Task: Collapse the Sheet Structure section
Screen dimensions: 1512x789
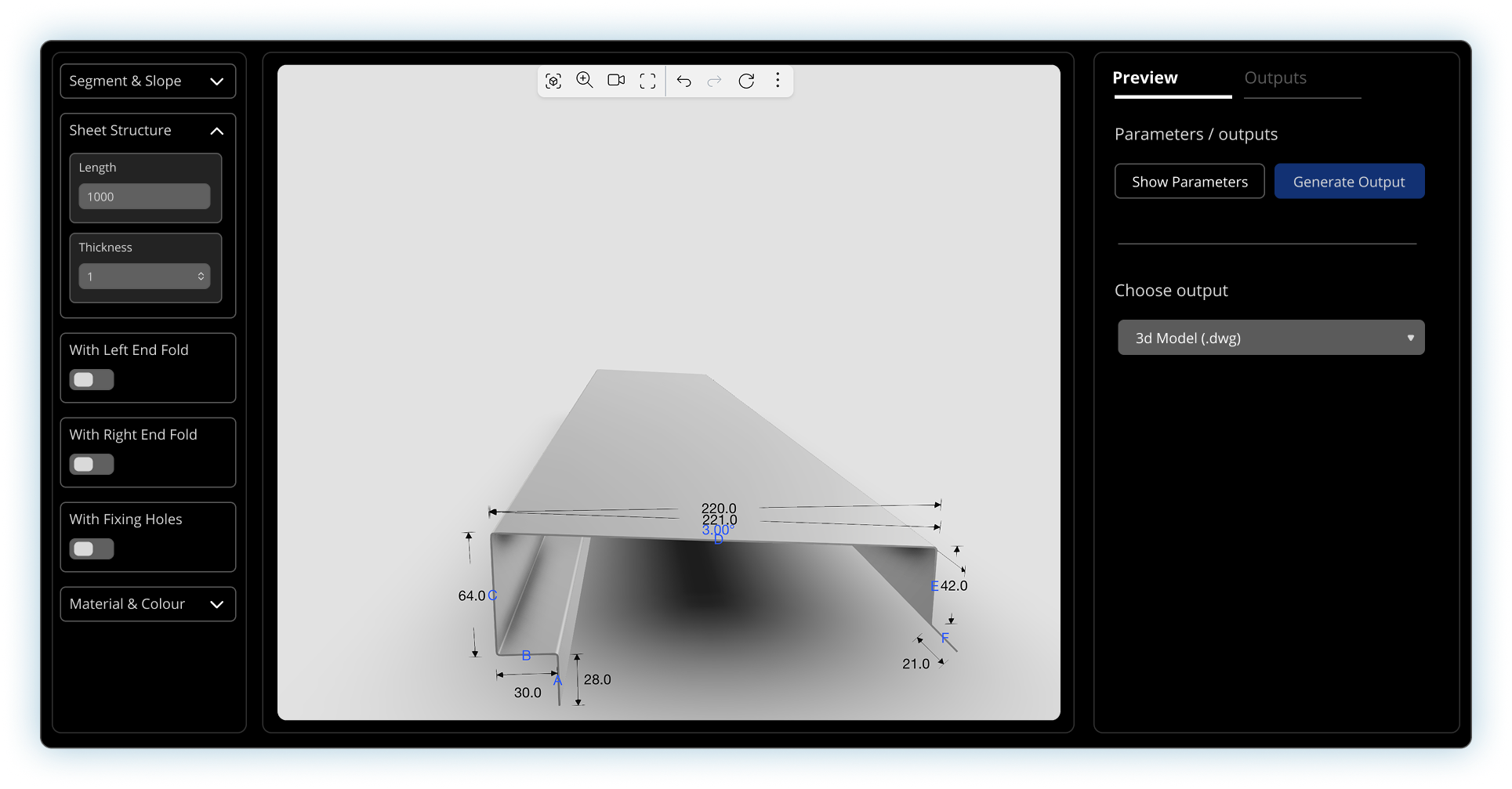Action: click(148, 131)
